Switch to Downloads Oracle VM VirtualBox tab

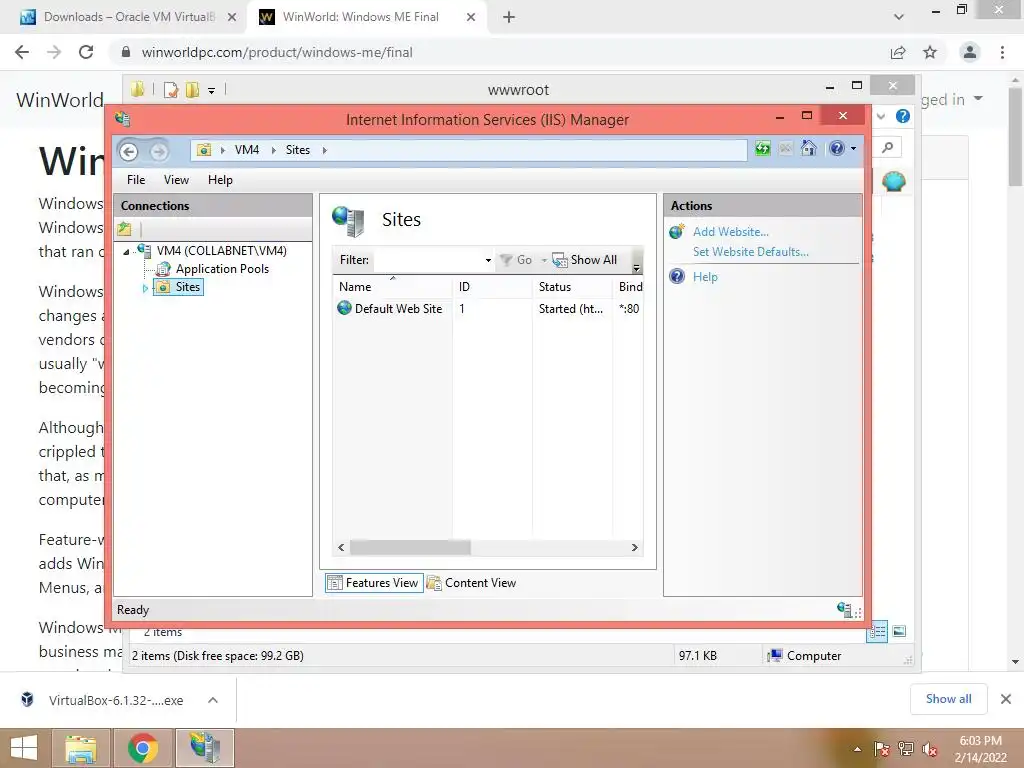pyautogui.click(x=128, y=17)
